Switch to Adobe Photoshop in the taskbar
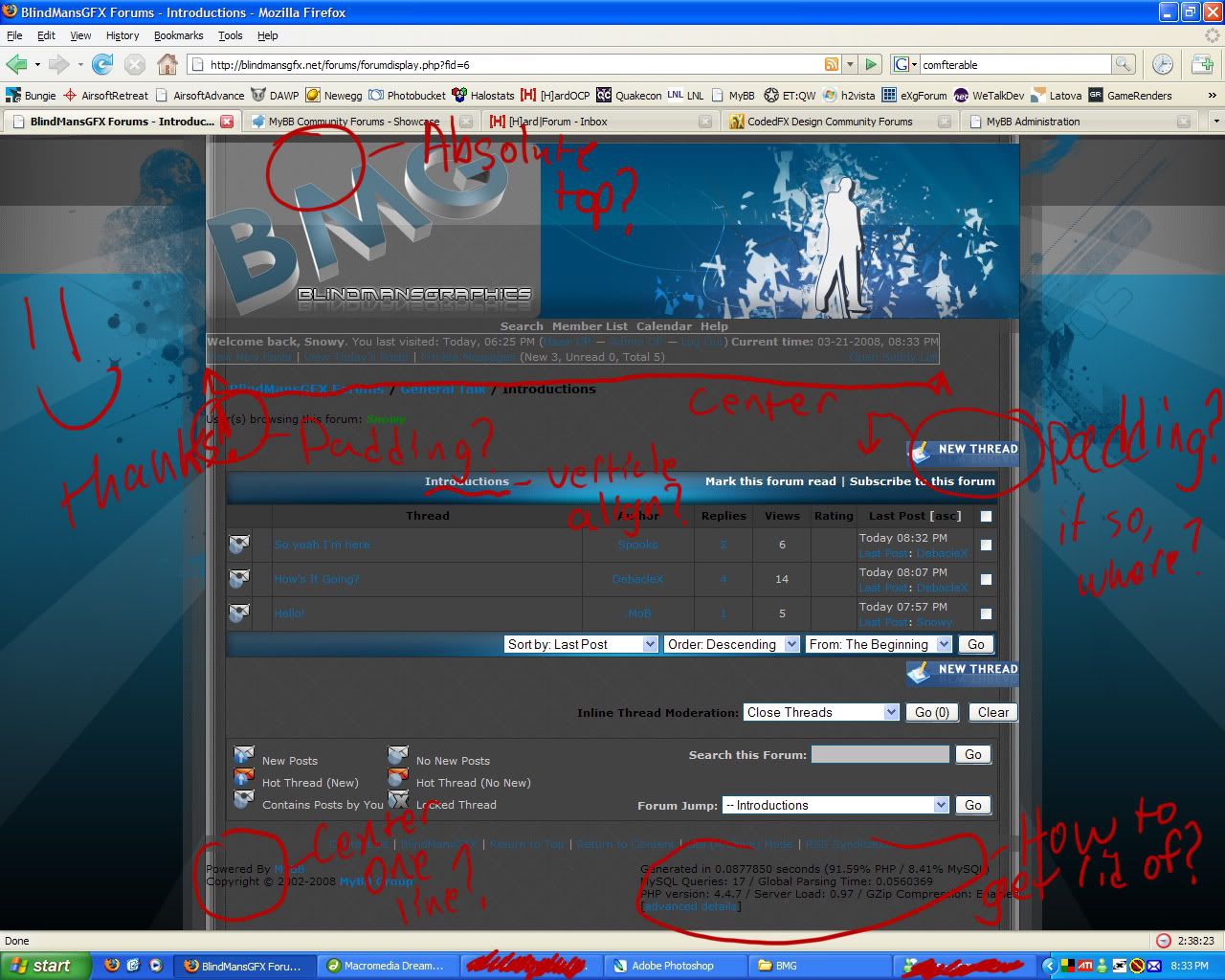Viewport: 1225px width, 980px height. pos(674,966)
